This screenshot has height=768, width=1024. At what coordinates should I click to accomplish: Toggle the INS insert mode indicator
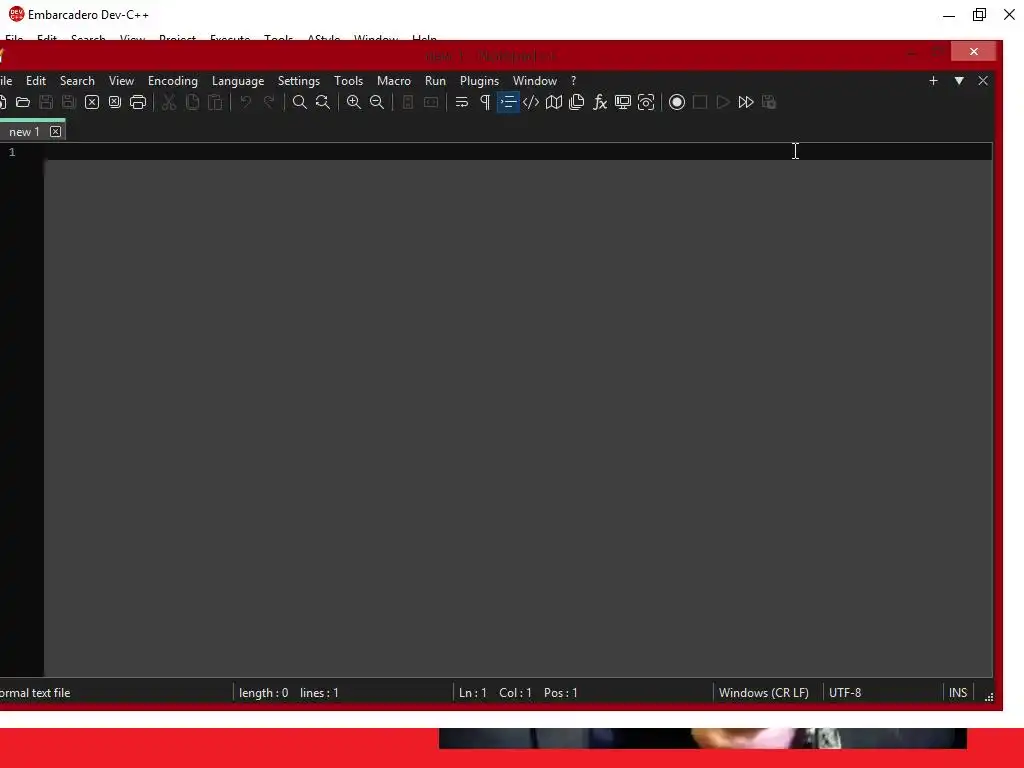coord(958,693)
